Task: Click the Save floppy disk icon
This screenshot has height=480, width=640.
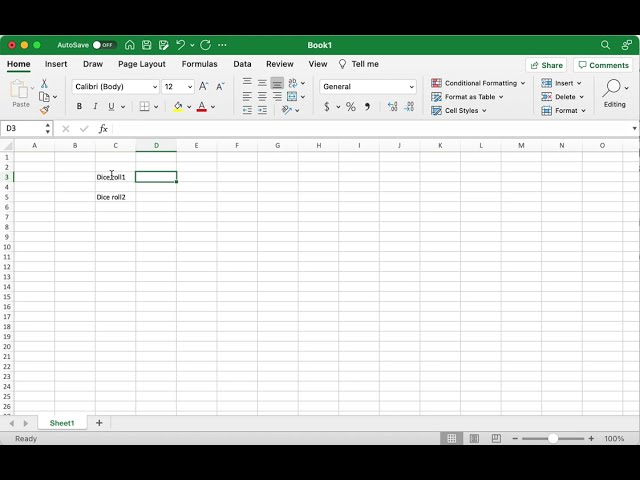Action: coord(147,45)
